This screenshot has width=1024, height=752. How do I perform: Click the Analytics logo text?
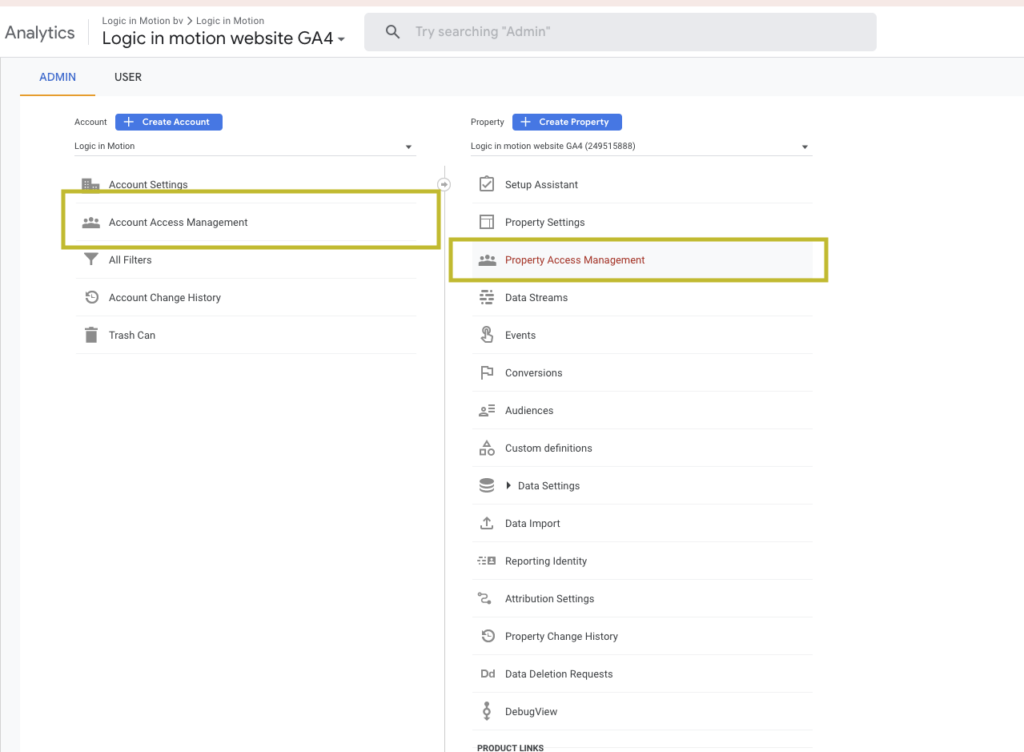[40, 33]
